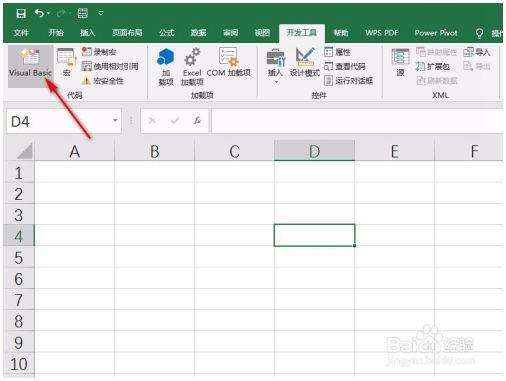The height and width of the screenshot is (381, 506).
Task: Open the 宏 macros dialog
Action: 66,63
